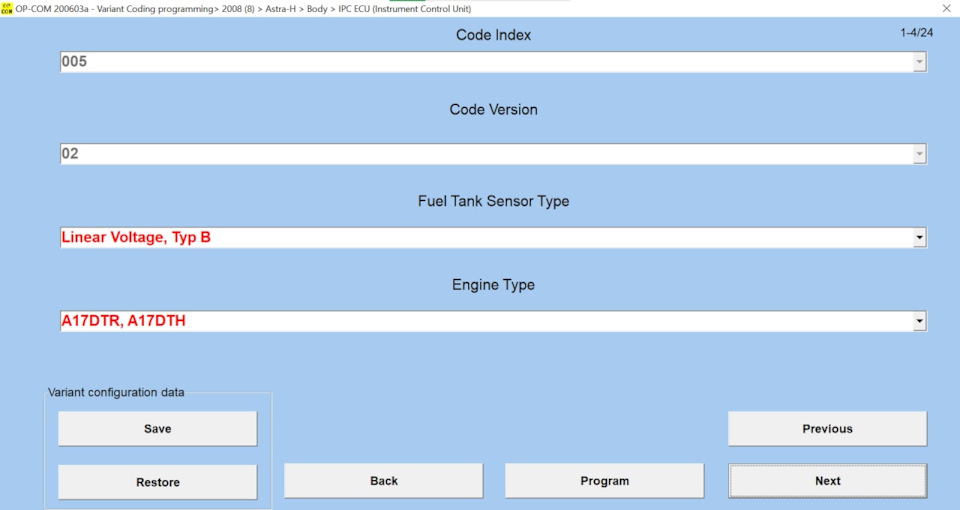960x510 pixels.
Task: Click the Variant configuration data group label
Action: 116,392
